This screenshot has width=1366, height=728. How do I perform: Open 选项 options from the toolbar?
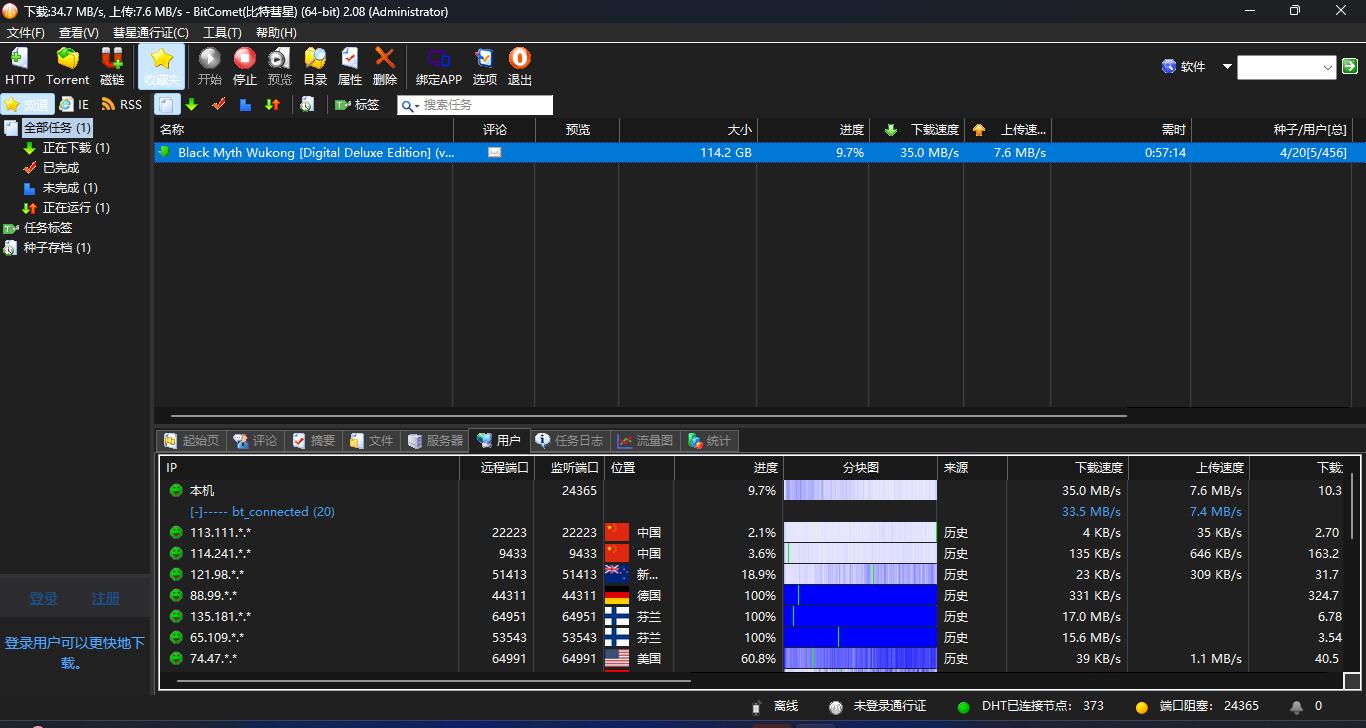485,66
